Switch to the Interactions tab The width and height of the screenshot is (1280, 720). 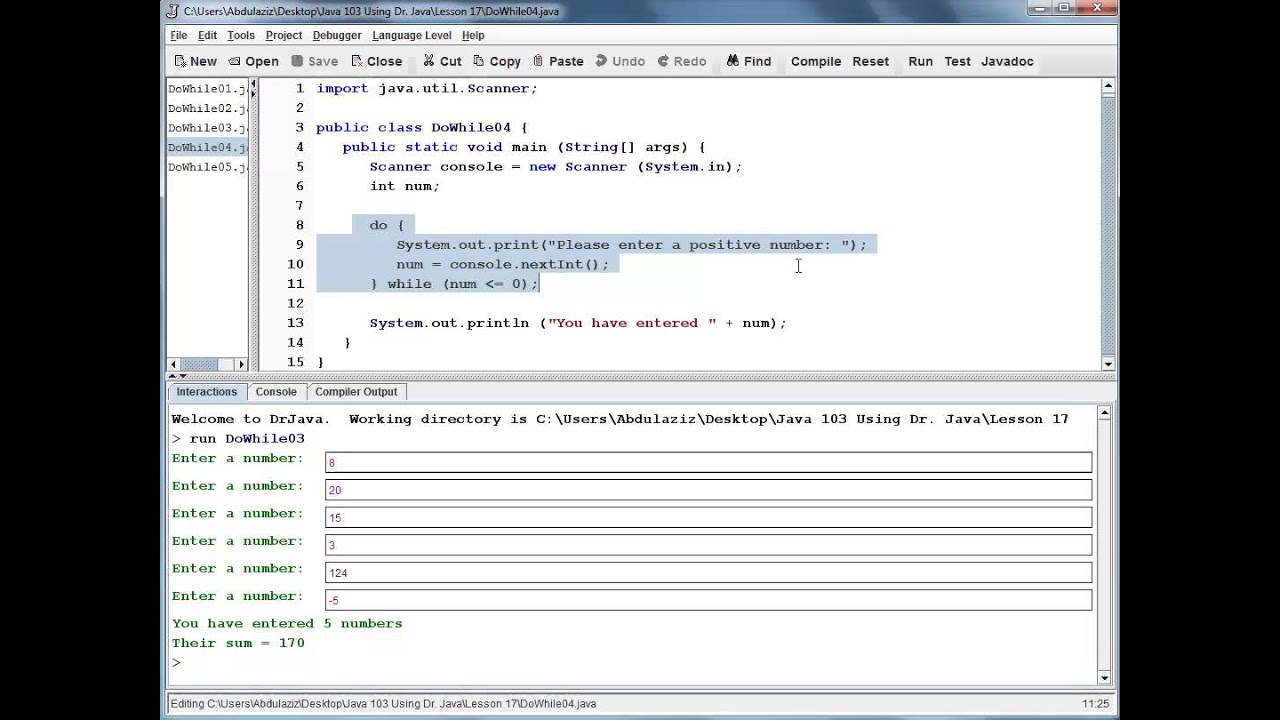tap(207, 392)
